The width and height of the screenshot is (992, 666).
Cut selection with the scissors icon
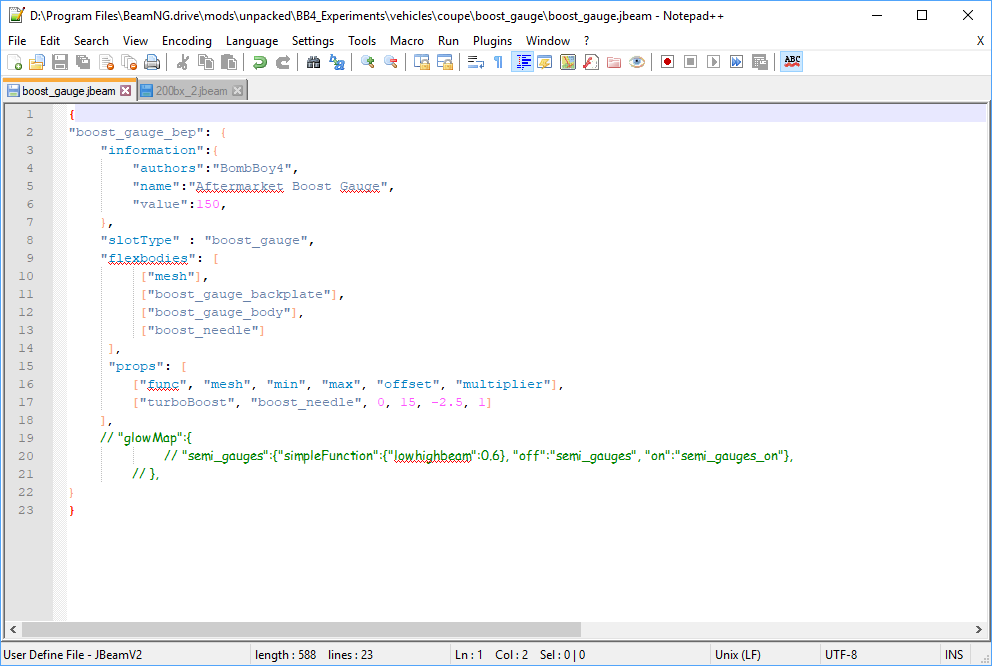coord(183,62)
